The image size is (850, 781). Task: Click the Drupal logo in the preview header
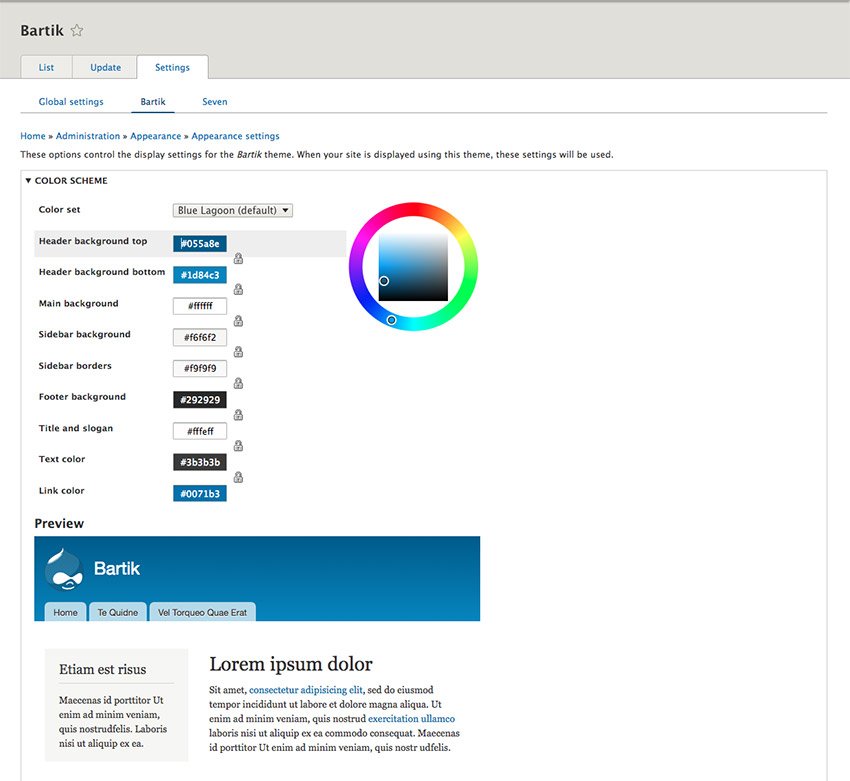tap(62, 569)
